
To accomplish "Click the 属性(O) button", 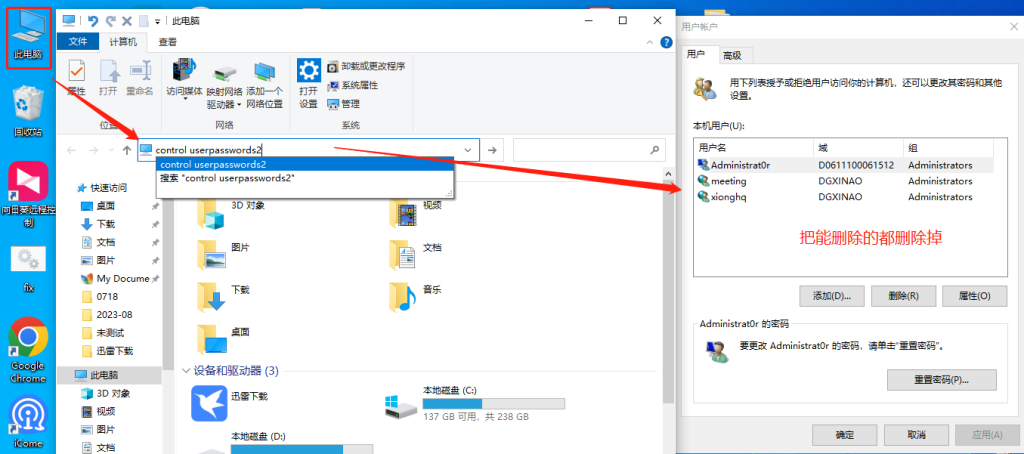I will tap(974, 296).
